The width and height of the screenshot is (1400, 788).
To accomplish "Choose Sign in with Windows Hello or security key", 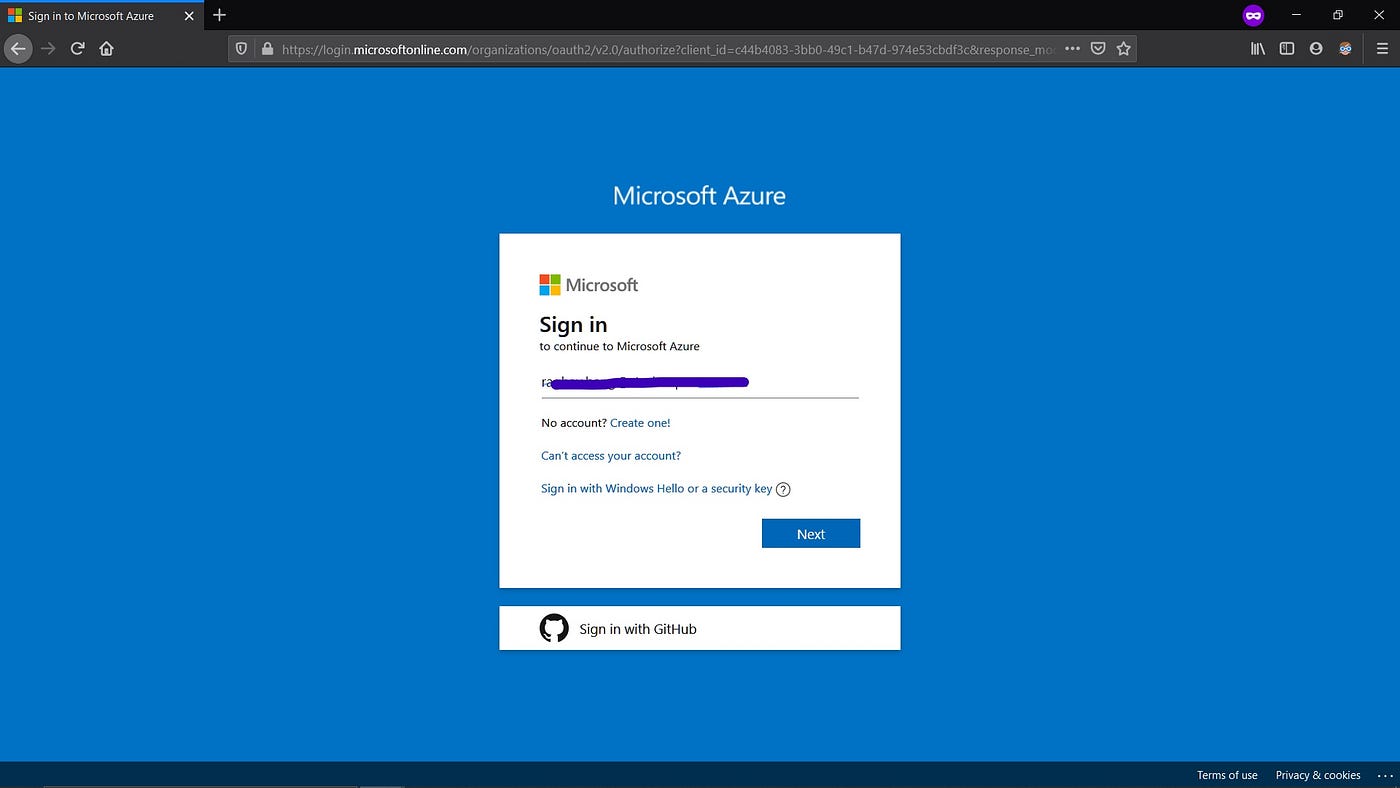I will tap(657, 489).
